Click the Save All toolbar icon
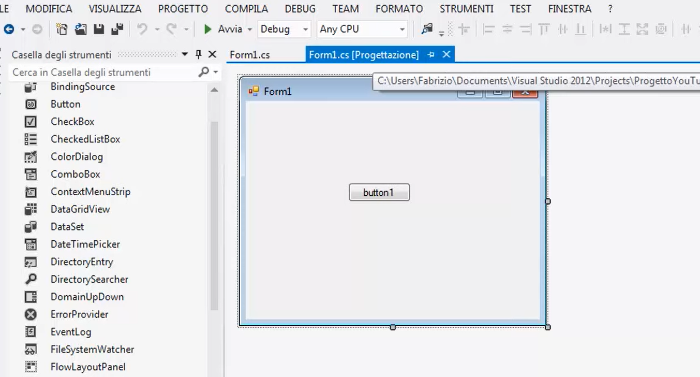Screen dimensions: 700x377 tap(117, 29)
